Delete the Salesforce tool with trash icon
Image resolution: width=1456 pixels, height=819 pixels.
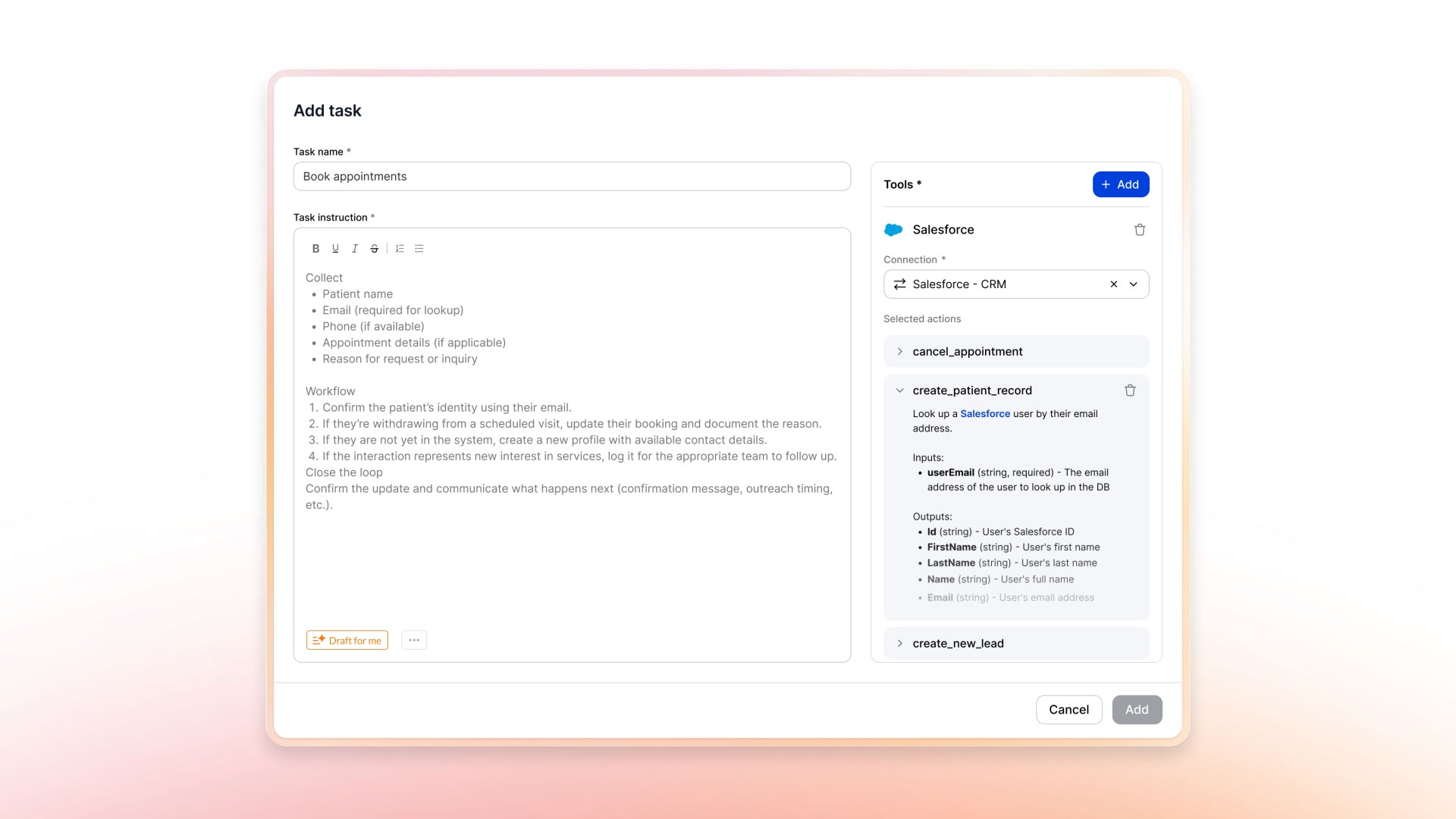(x=1139, y=230)
